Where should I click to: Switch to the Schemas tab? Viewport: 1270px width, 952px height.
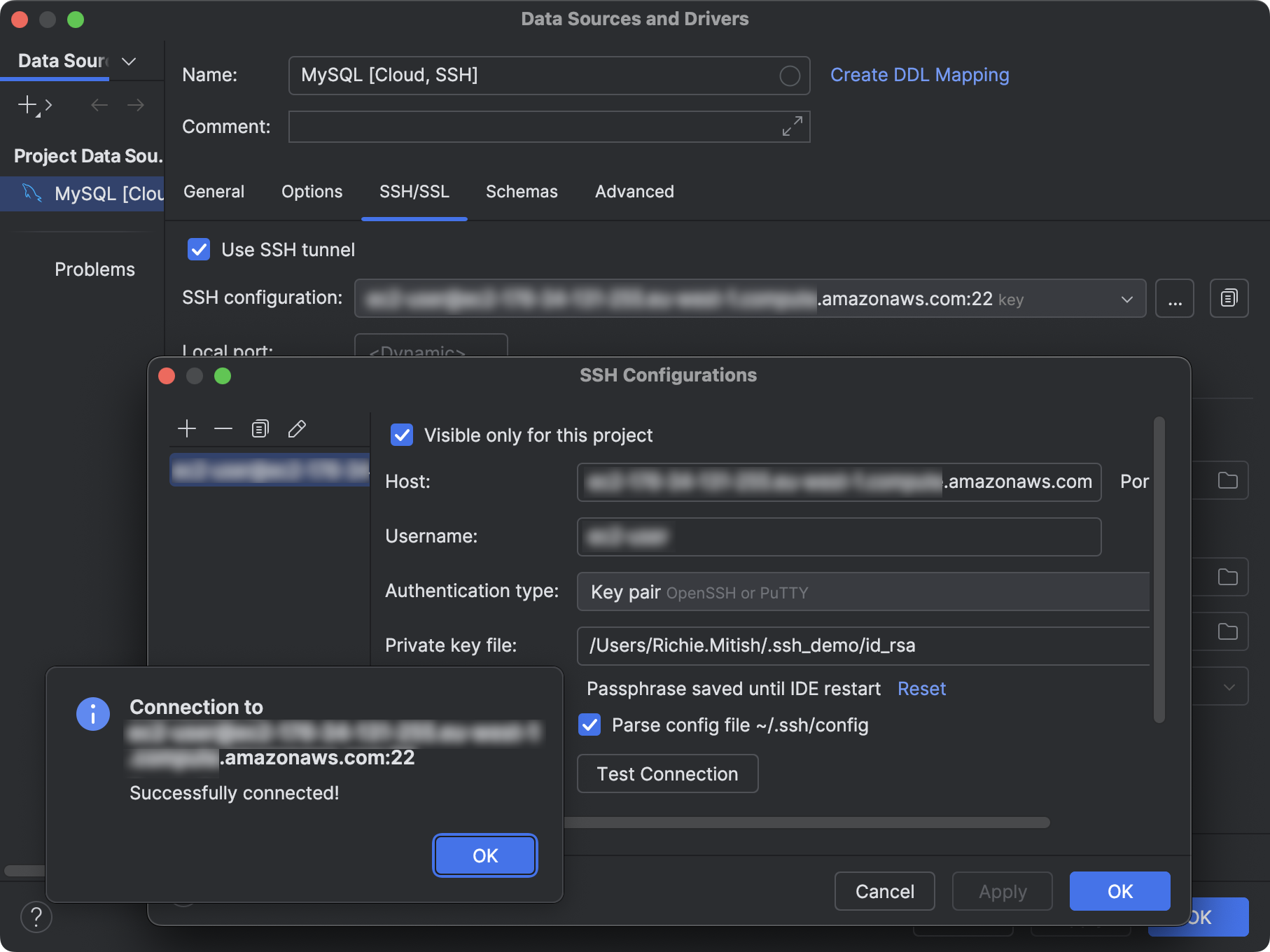pos(521,191)
